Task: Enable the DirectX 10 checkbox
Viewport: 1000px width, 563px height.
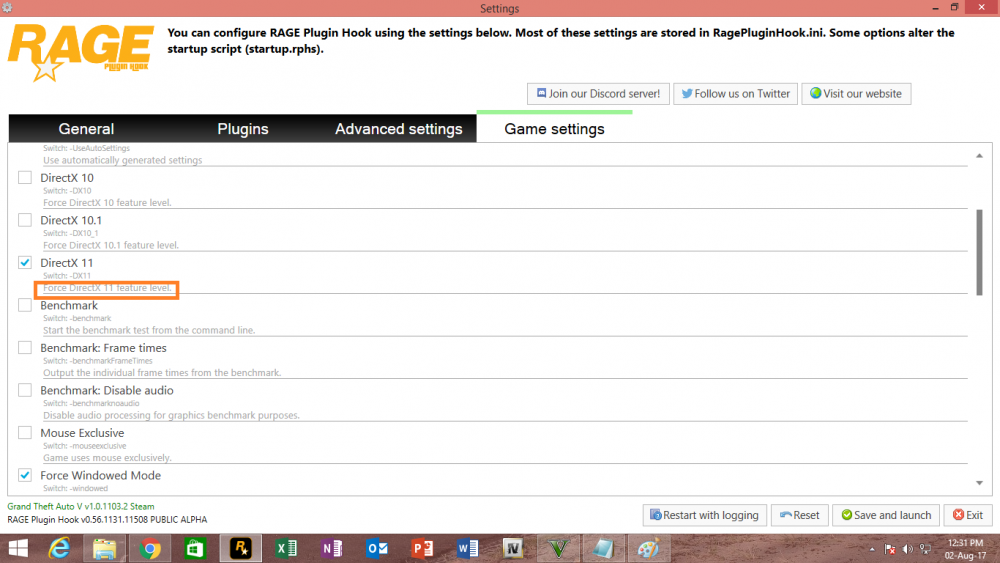Action: [25, 177]
